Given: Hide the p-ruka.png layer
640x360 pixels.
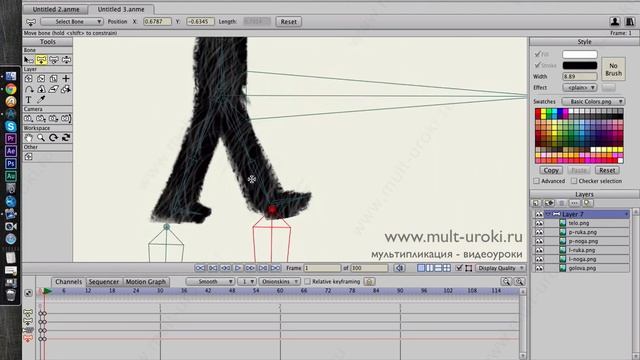Looking at the screenshot, I should pyautogui.click(x=539, y=232).
